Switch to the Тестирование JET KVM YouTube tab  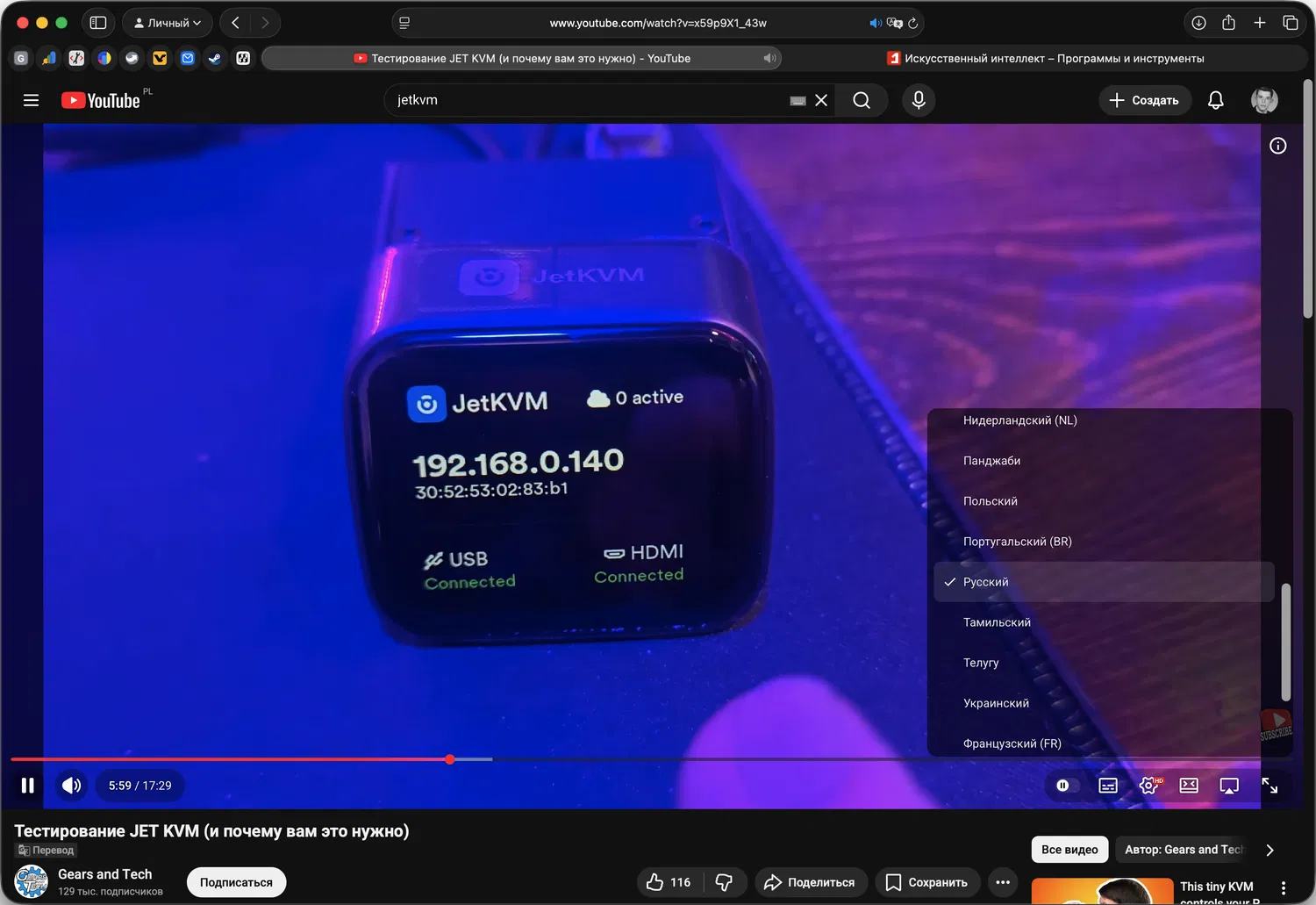click(x=521, y=59)
